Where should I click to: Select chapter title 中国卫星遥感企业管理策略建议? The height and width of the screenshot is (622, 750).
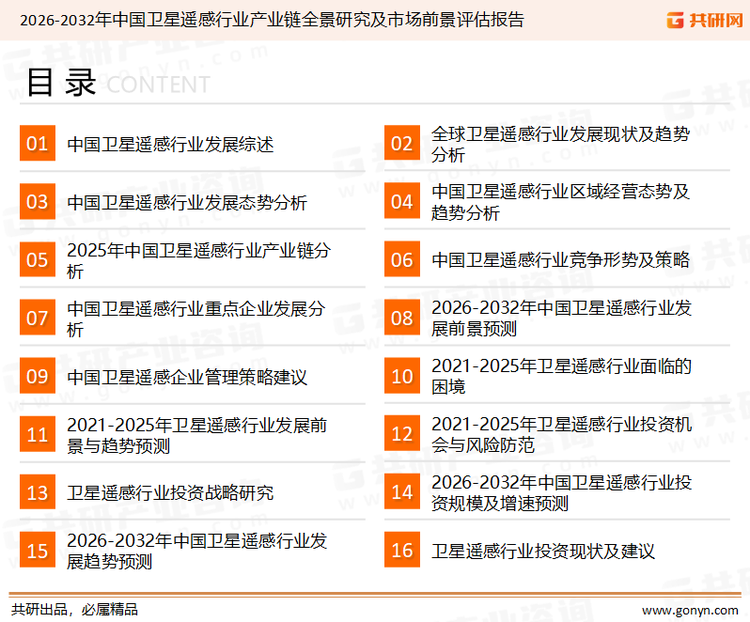[x=187, y=377]
